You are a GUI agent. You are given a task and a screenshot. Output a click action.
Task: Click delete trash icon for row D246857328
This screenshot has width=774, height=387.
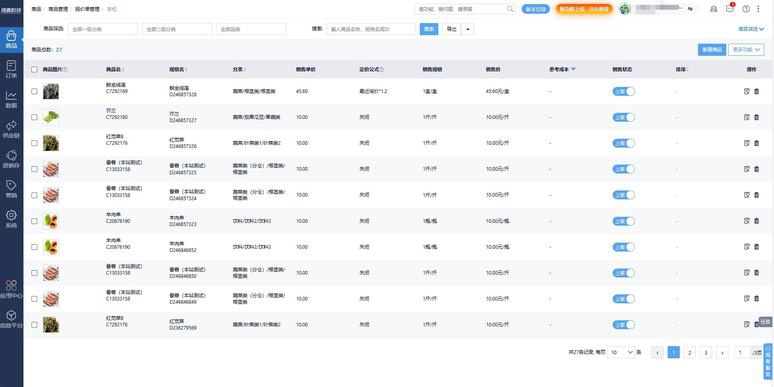tap(757, 91)
